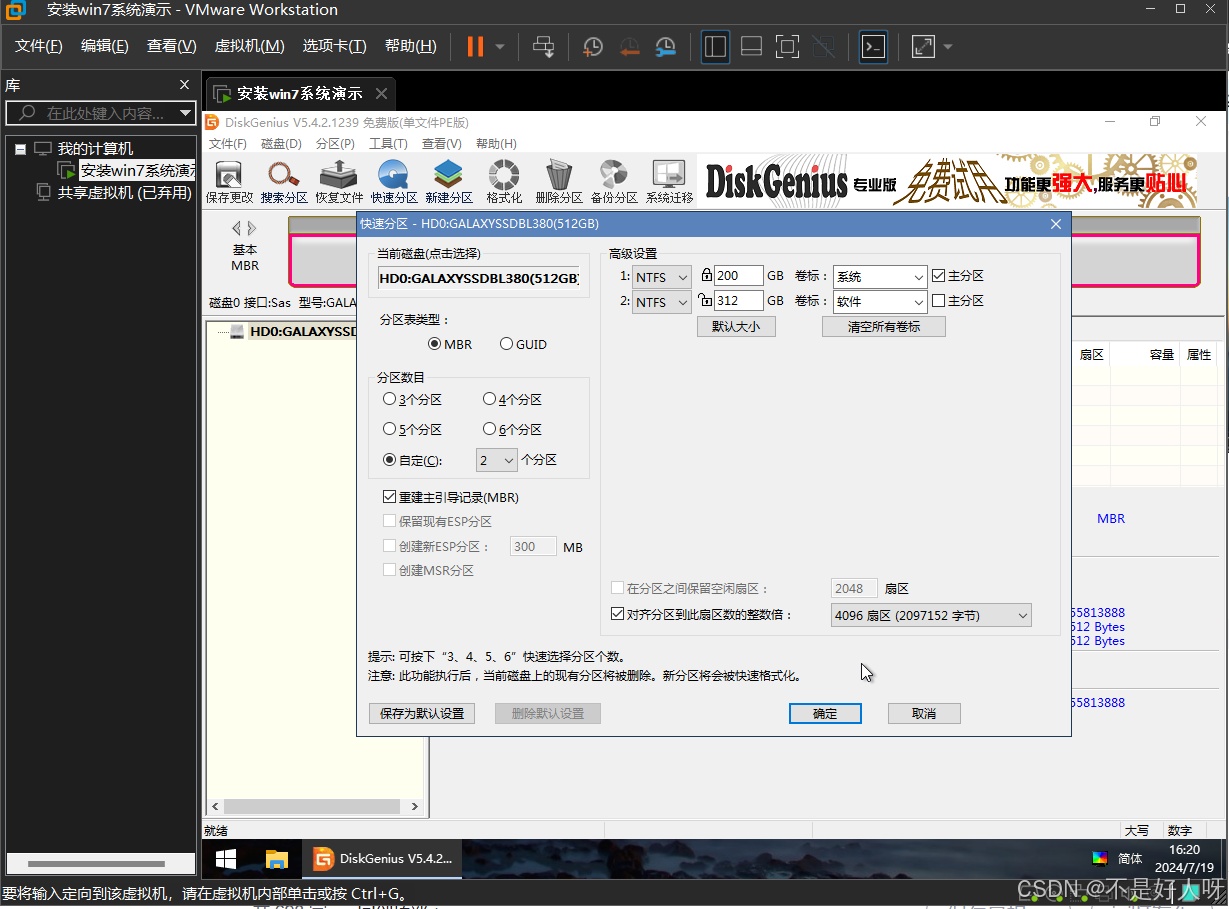
Task: Click the 新建分区 toolbar icon
Action: 448,174
